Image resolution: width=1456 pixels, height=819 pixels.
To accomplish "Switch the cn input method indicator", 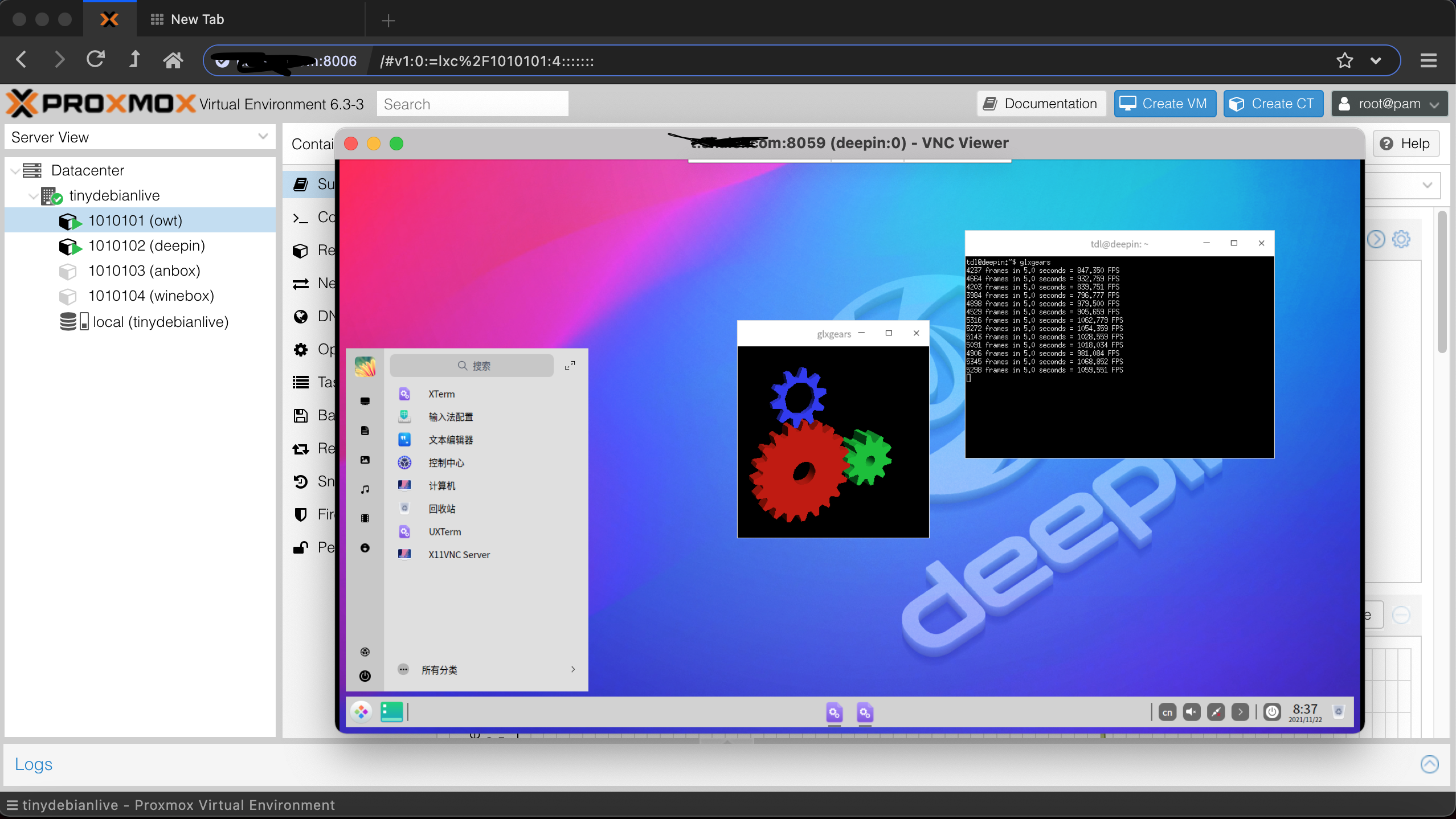I will (x=1167, y=712).
